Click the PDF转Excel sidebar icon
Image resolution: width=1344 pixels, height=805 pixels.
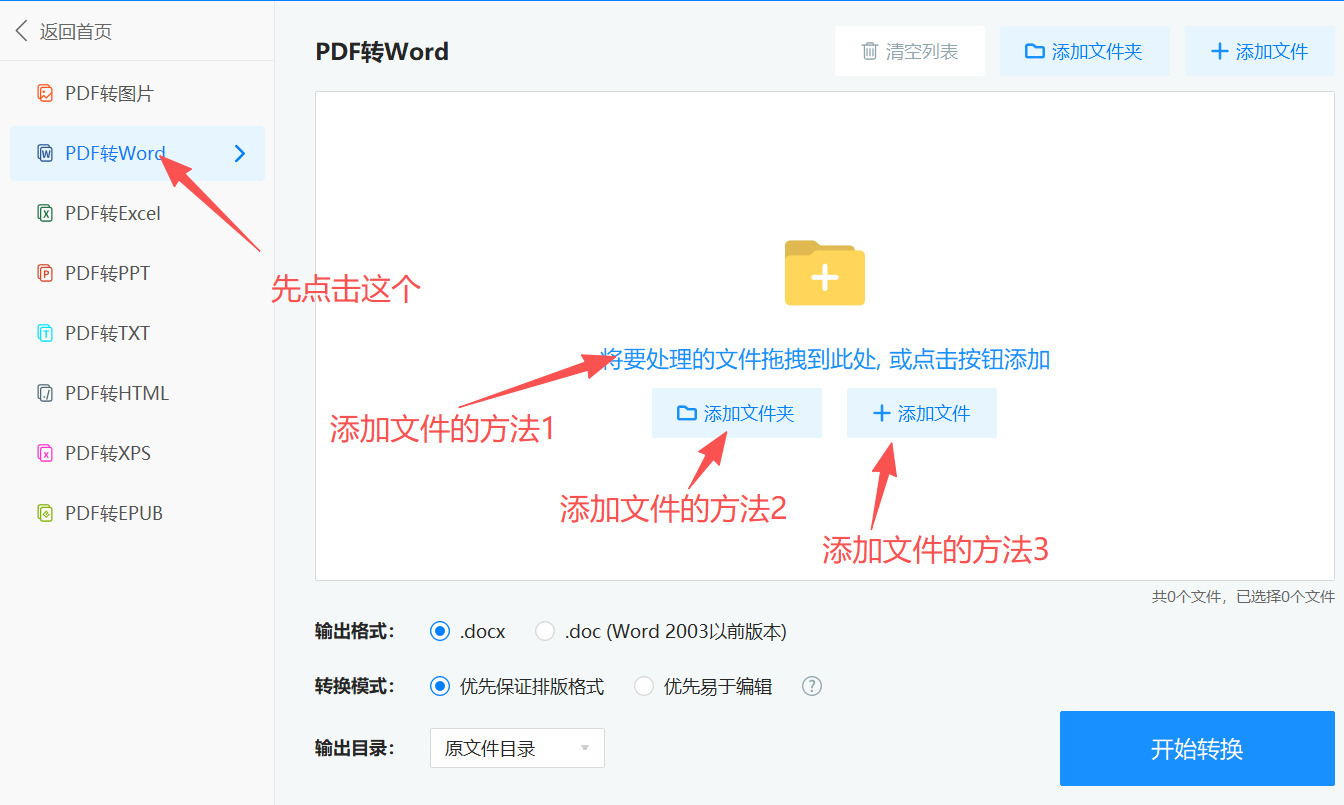coord(45,214)
